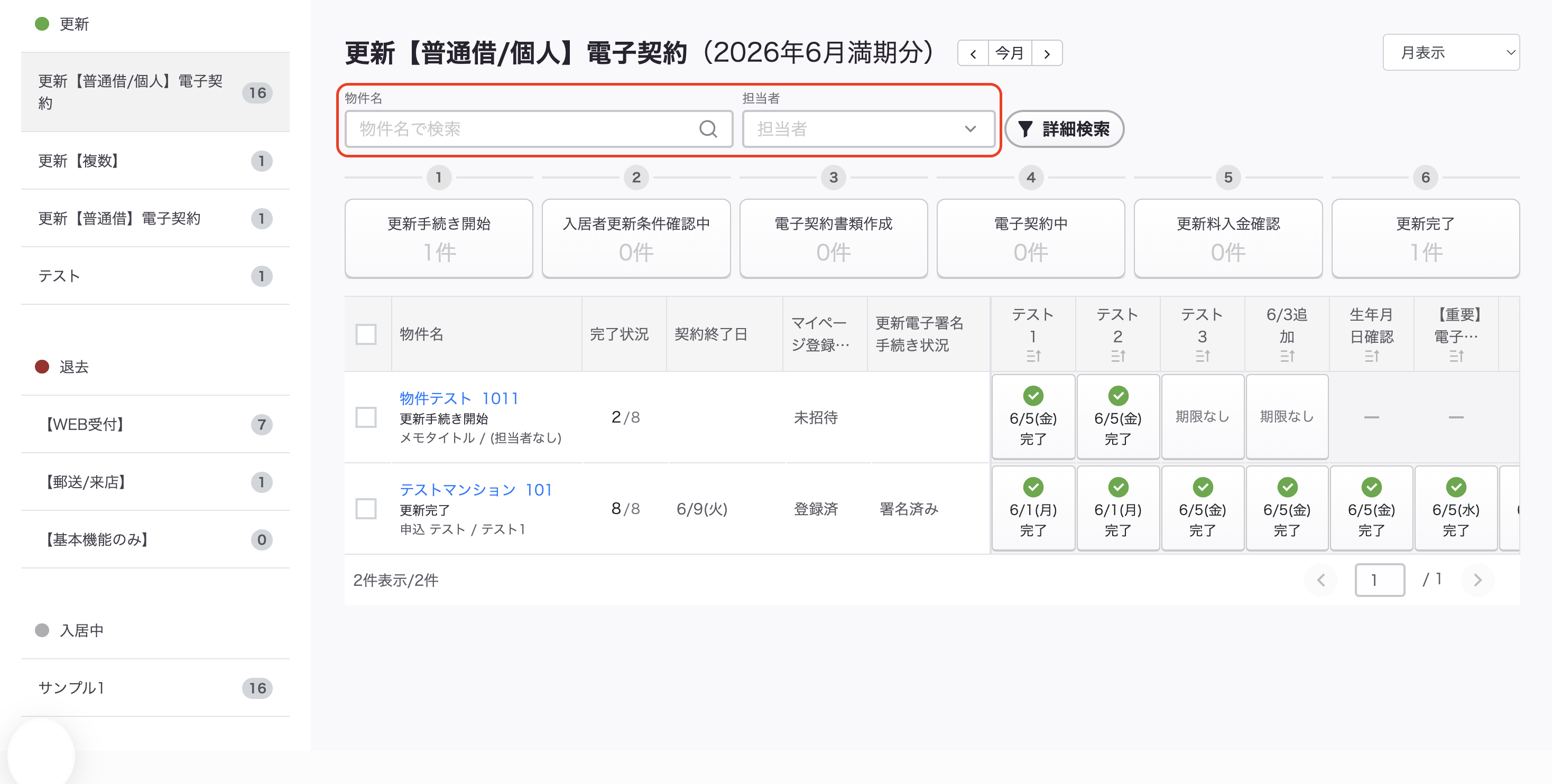Check the テストマンション 101 row checkbox
This screenshot has width=1552, height=784.
point(366,509)
